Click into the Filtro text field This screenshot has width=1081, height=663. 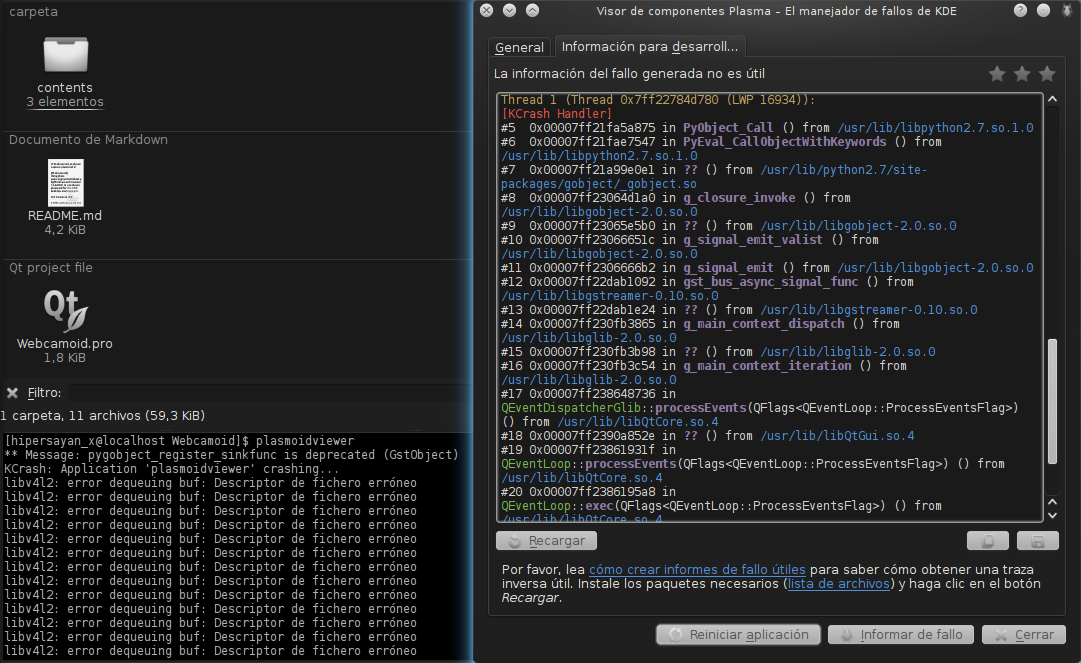coord(260,393)
